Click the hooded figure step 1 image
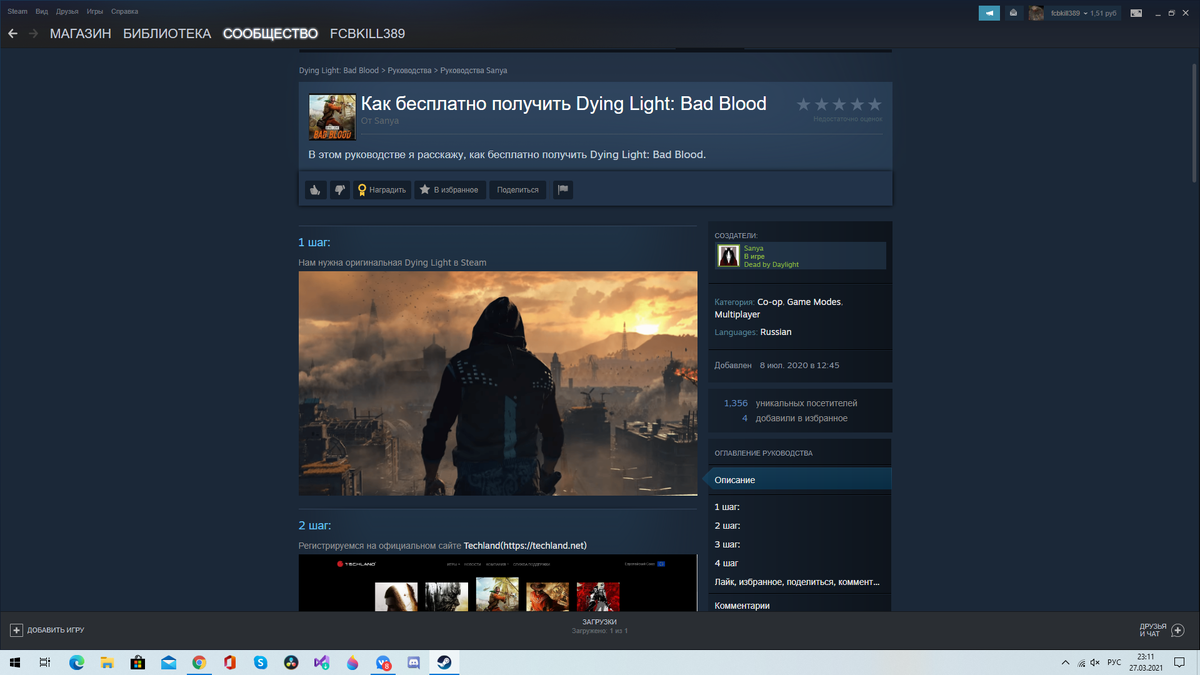Viewport: 1200px width, 675px height. (x=498, y=384)
